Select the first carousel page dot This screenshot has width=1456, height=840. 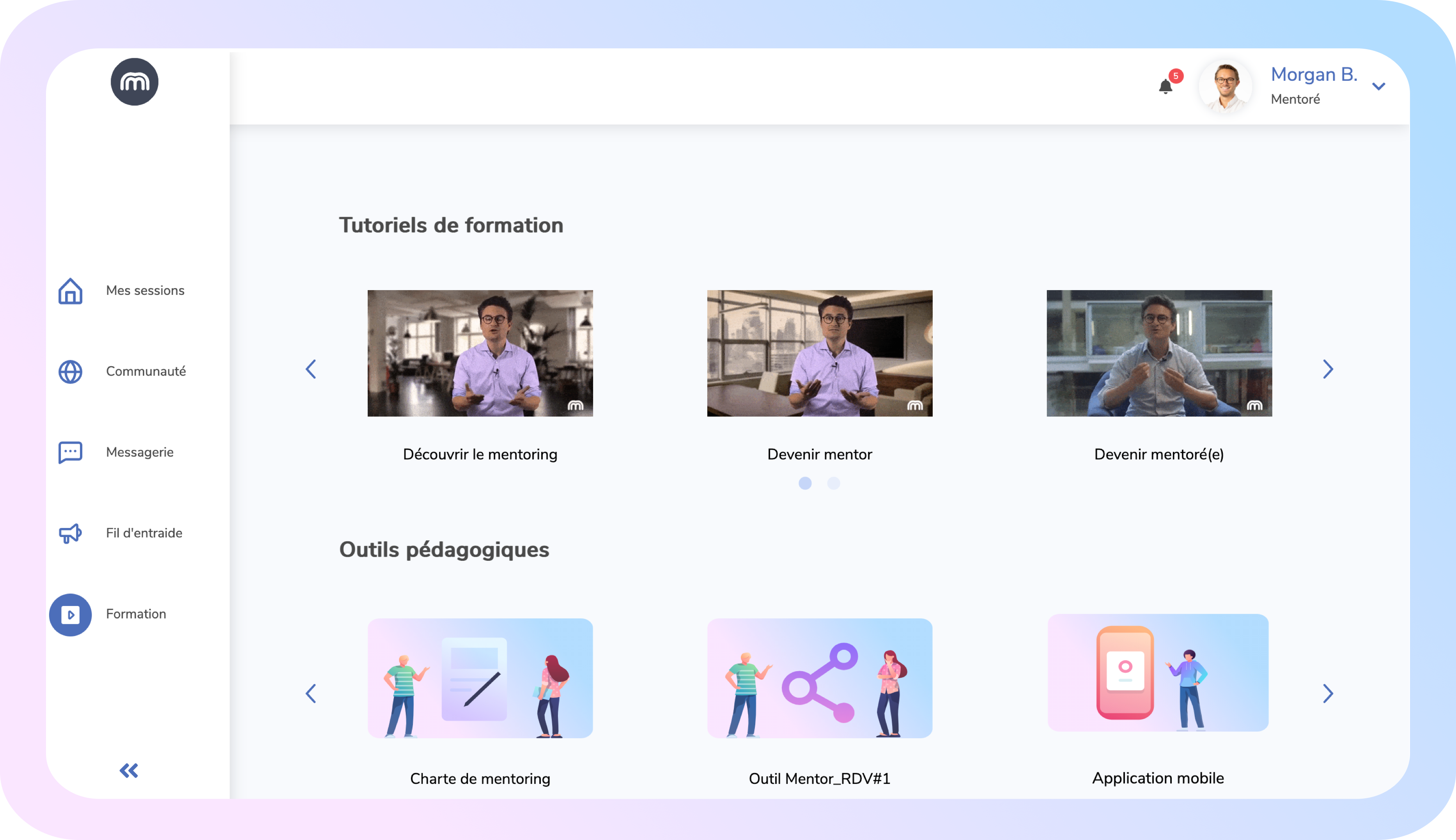click(x=805, y=483)
